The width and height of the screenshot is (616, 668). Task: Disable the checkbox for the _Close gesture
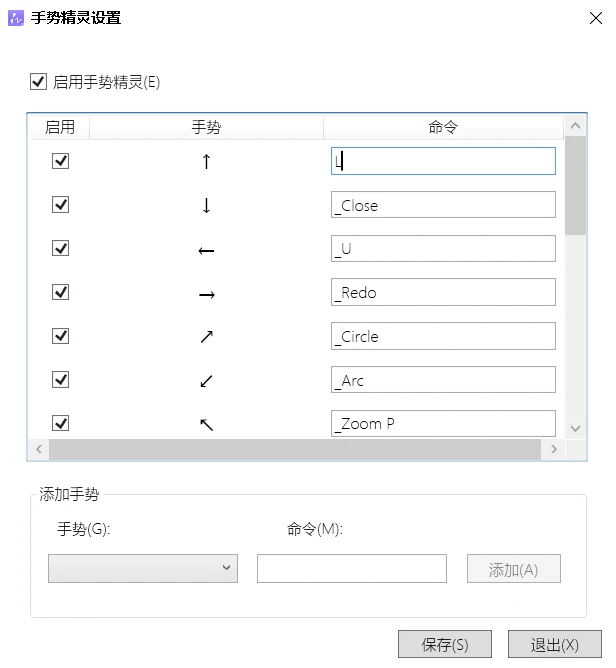[x=60, y=204]
